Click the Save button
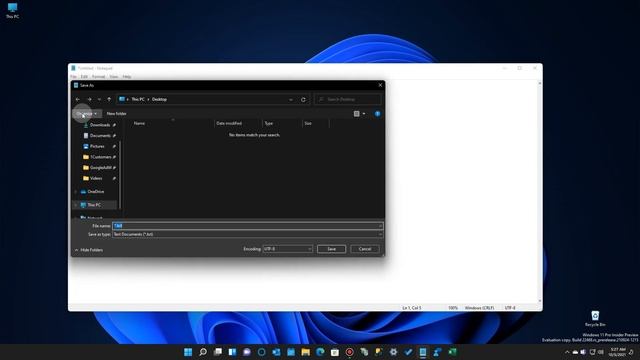Viewport: 640px width, 360px height. click(331, 249)
